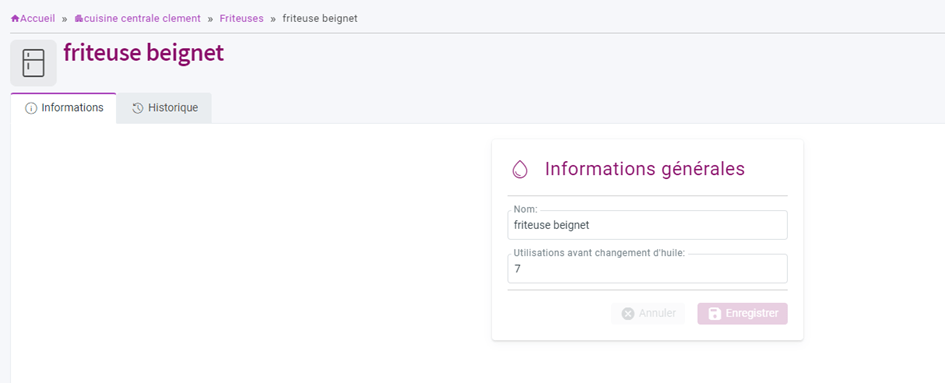Edit the Nom input field

(647, 225)
